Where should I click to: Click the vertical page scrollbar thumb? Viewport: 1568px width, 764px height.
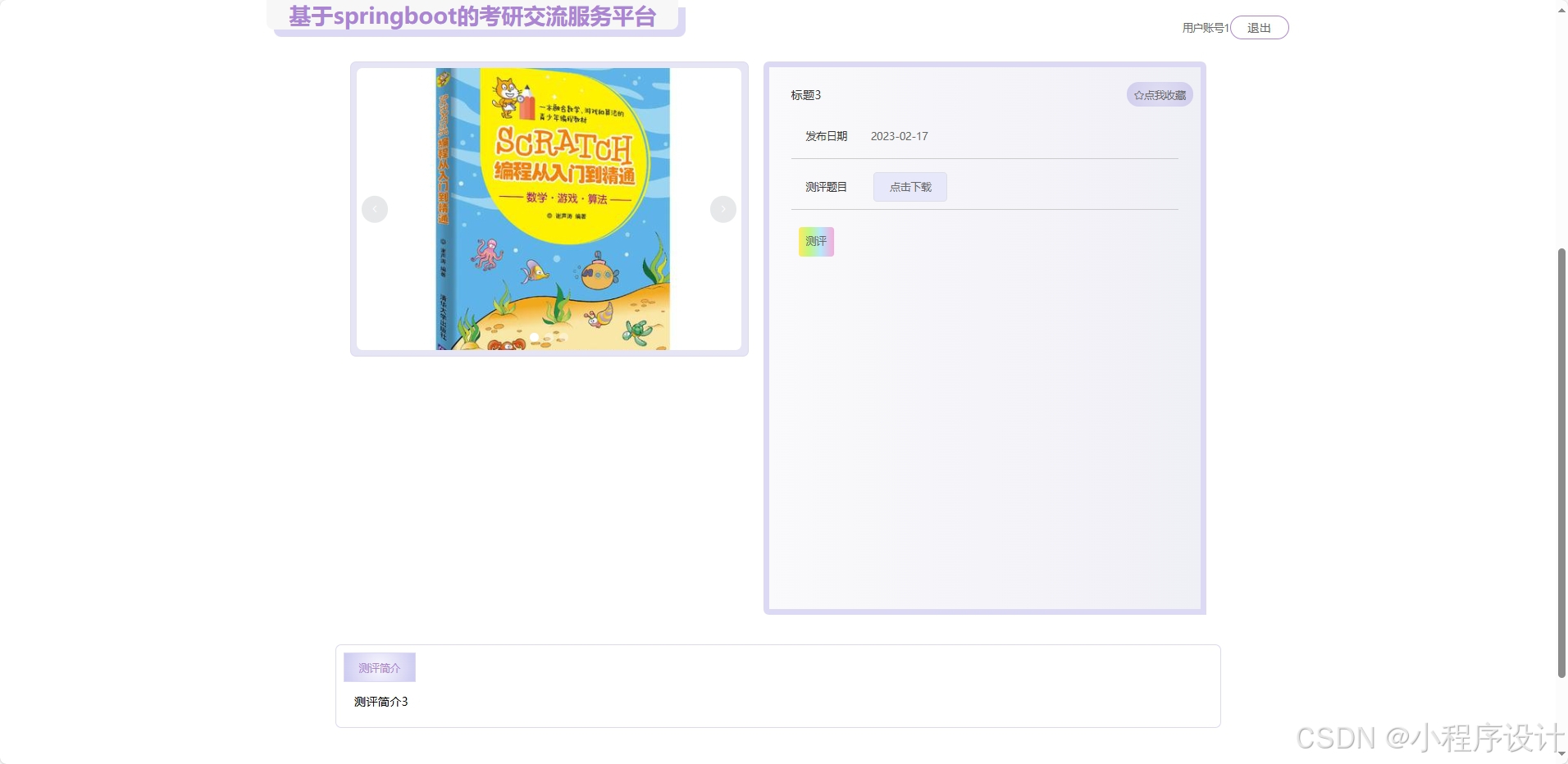(1561, 463)
